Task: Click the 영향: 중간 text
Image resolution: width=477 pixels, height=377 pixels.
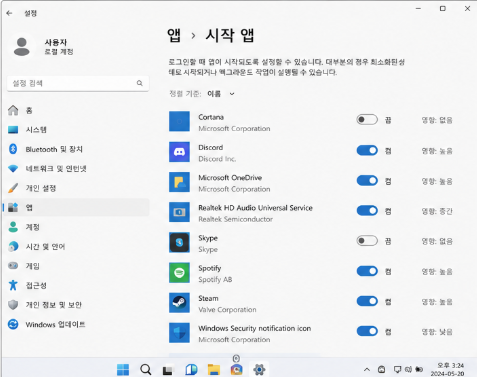Action: click(437, 211)
